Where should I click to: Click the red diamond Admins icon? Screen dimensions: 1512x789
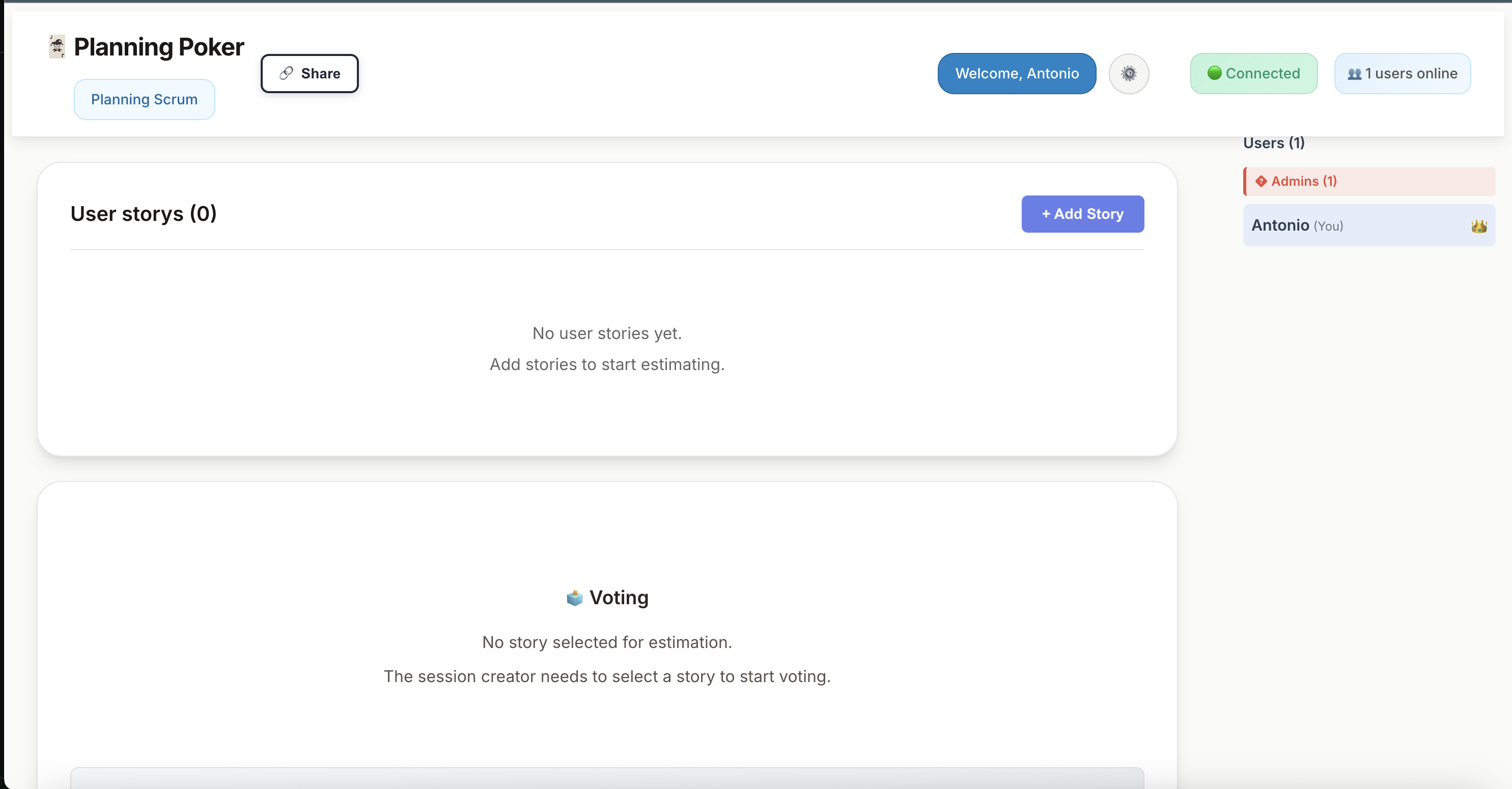tap(1261, 181)
